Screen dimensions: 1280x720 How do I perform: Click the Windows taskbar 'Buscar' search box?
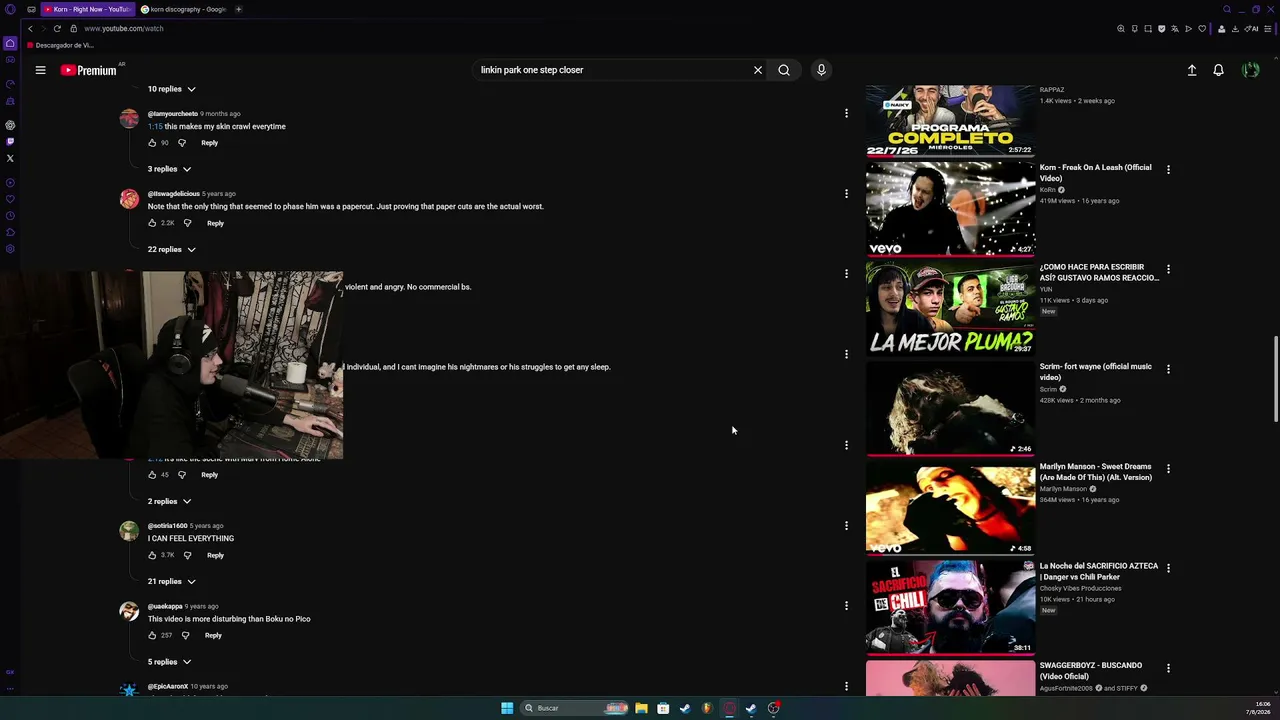(x=575, y=708)
